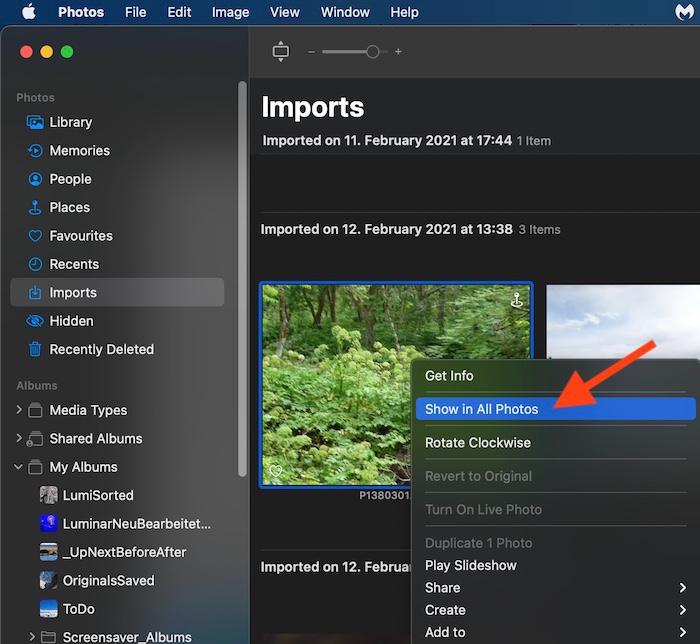Open the People album icon
The width and height of the screenshot is (700, 644).
[x=35, y=179]
